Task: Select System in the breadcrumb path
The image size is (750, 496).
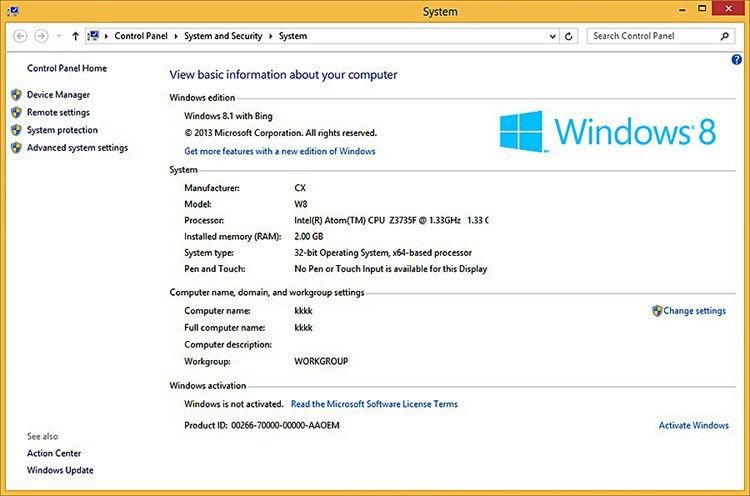Action: point(293,36)
